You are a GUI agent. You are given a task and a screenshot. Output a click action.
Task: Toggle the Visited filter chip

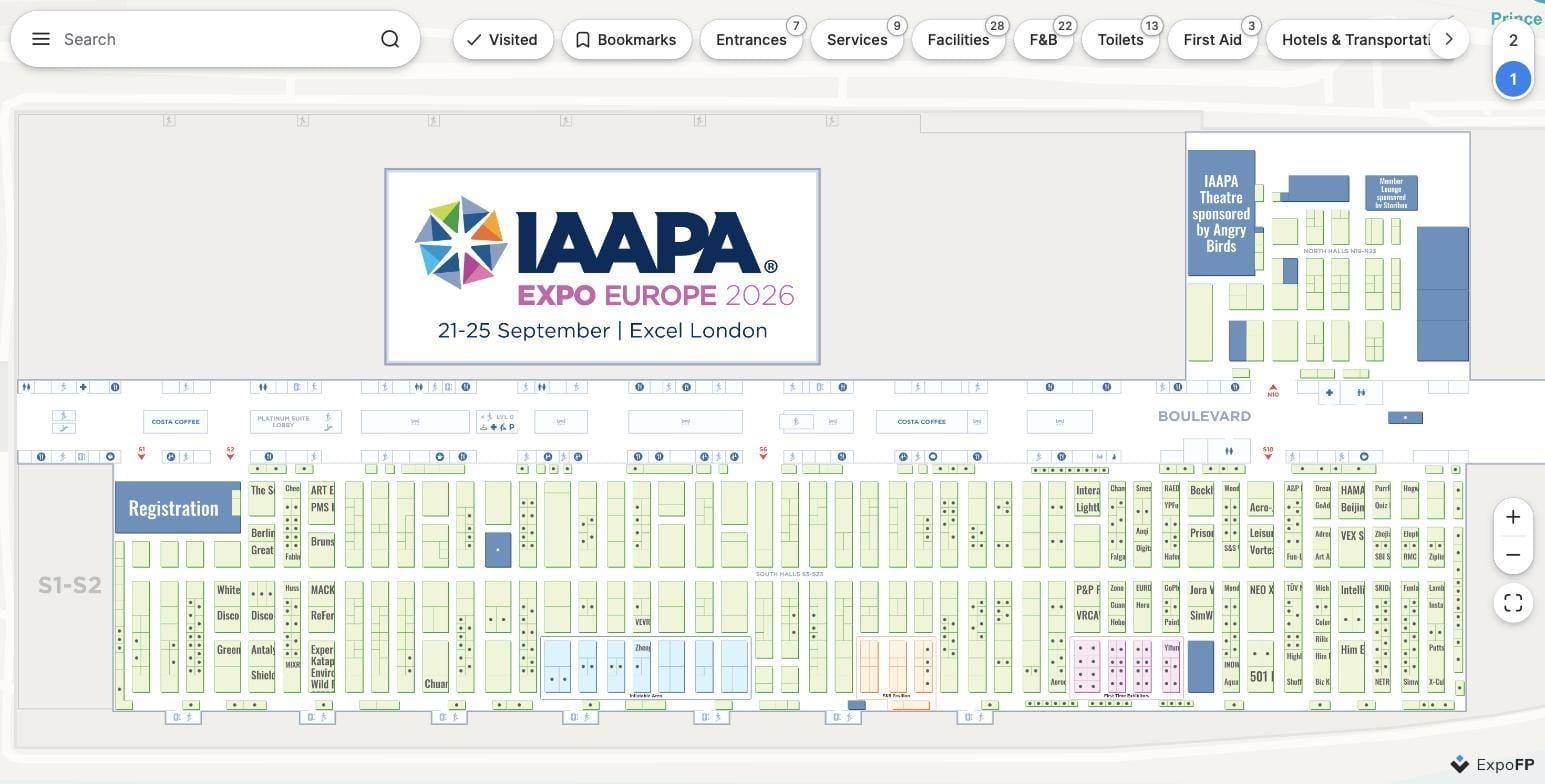[x=503, y=39]
